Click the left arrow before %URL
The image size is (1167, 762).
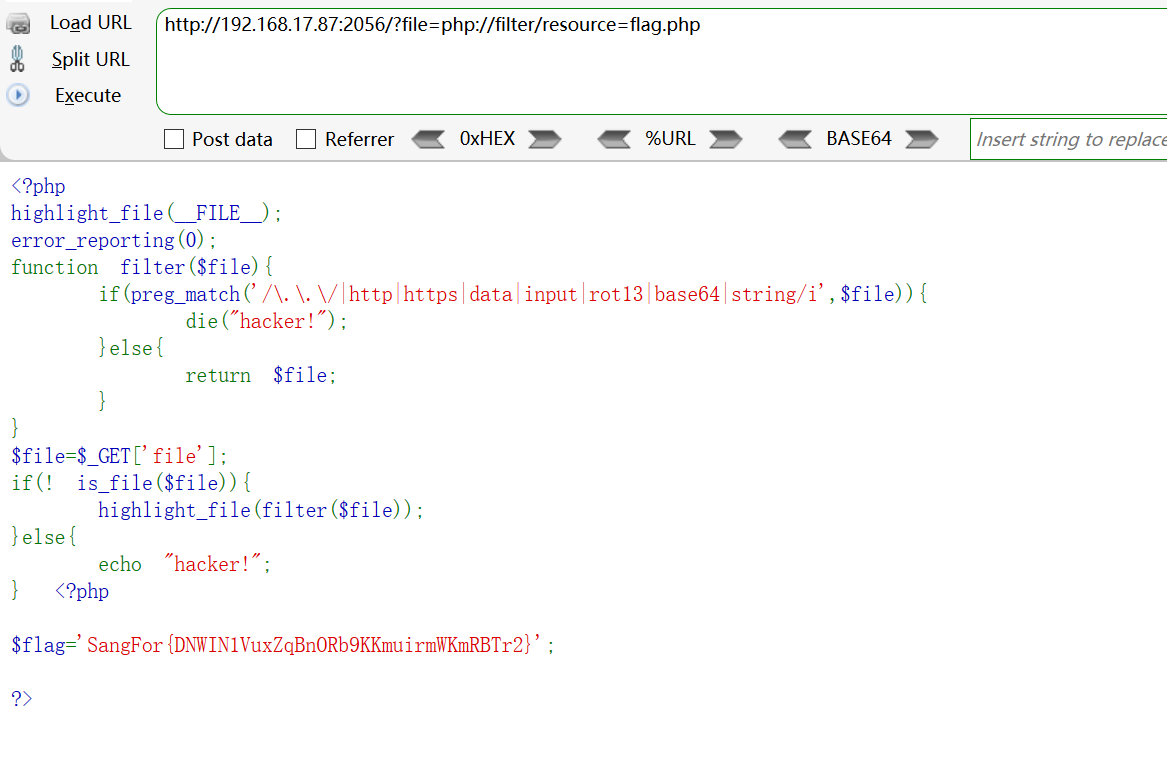[614, 139]
